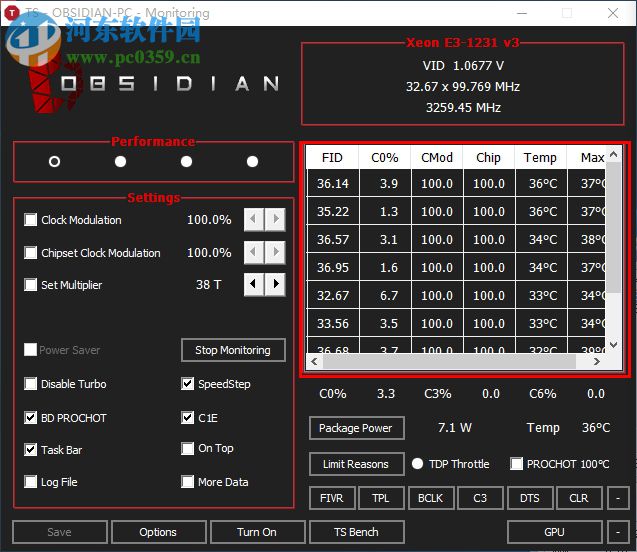Click the minus button beside GPU

(618, 532)
